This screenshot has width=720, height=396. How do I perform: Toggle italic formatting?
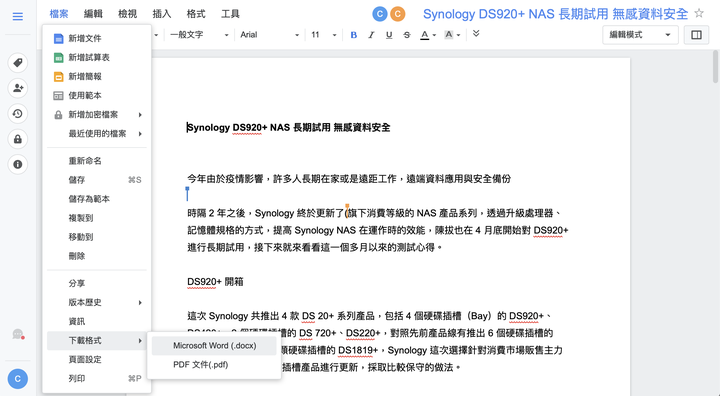coord(371,35)
